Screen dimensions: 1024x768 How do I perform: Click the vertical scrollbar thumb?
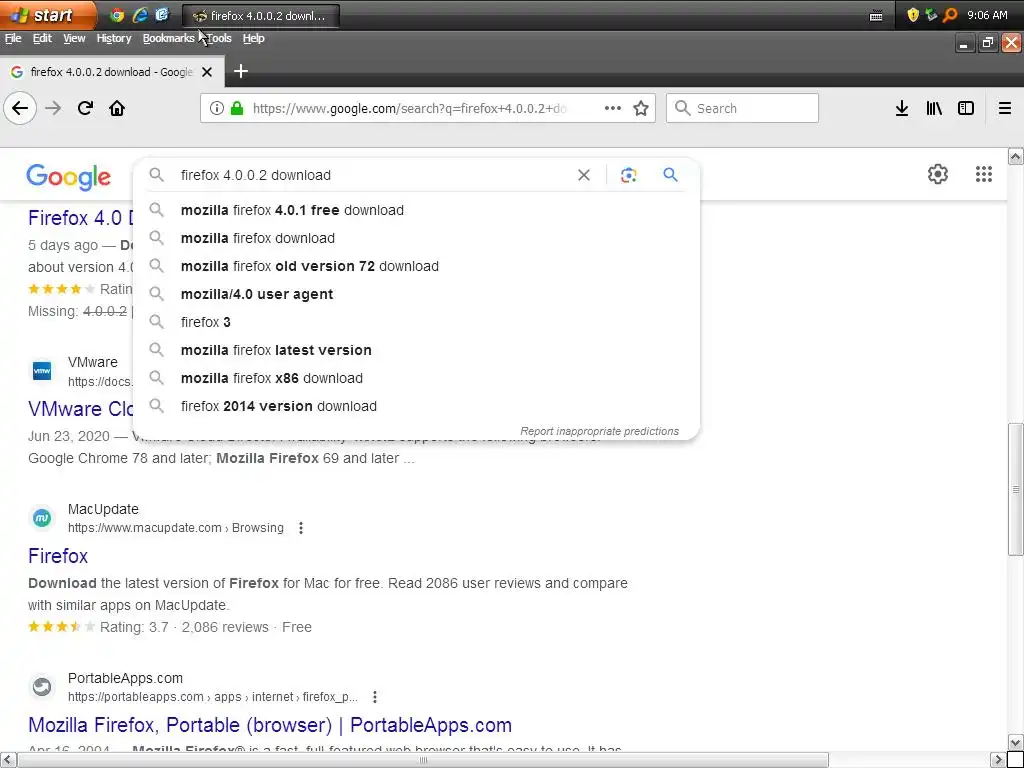pos(1016,490)
